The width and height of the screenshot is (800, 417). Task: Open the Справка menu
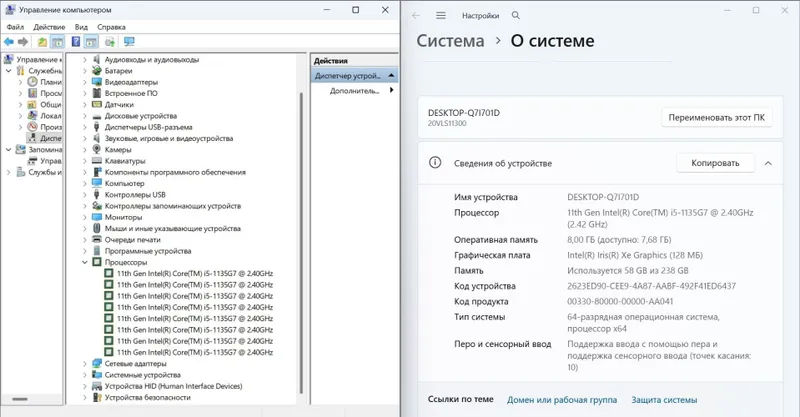(111, 27)
